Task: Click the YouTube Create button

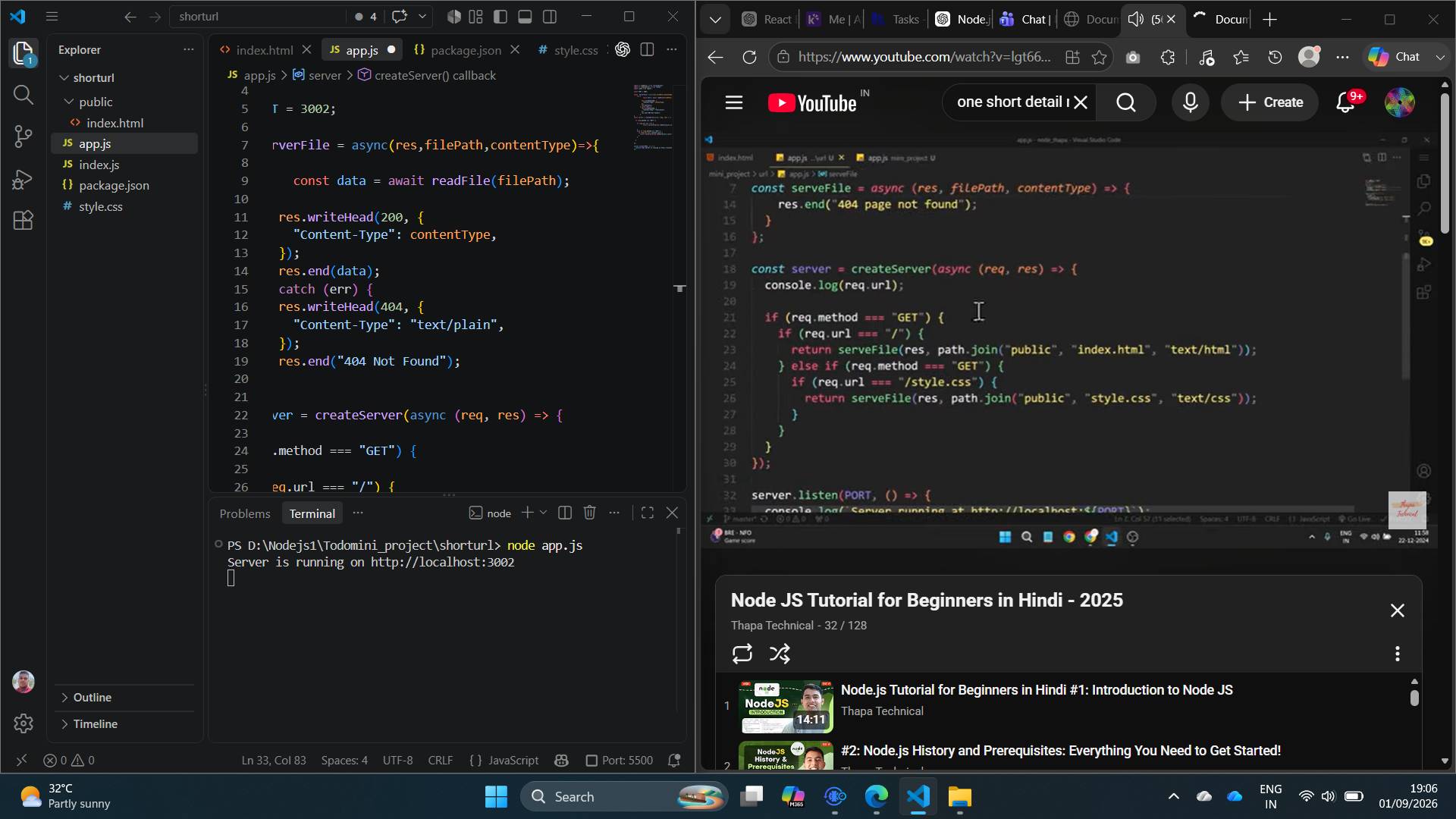Action: (1269, 102)
